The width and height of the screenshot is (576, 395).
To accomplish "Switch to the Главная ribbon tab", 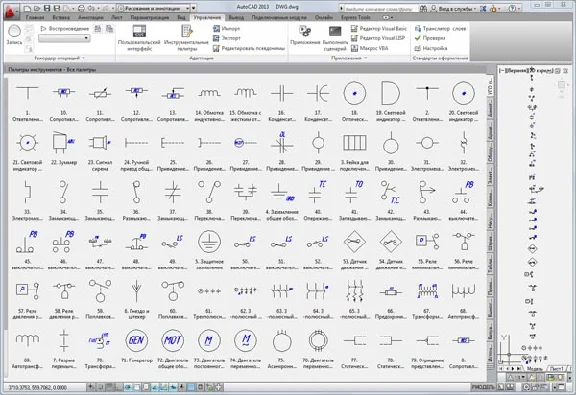I will pyautogui.click(x=35, y=17).
